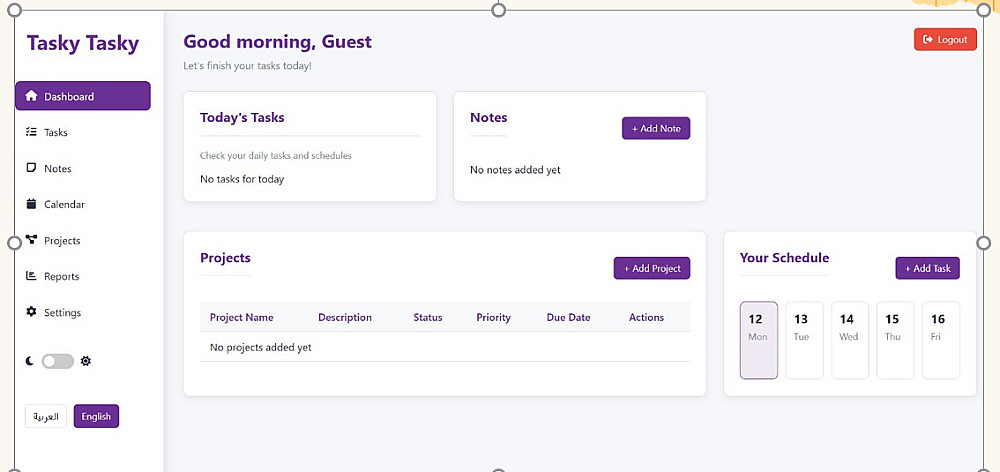
Task: Click the Reports chart icon
Action: tap(31, 276)
